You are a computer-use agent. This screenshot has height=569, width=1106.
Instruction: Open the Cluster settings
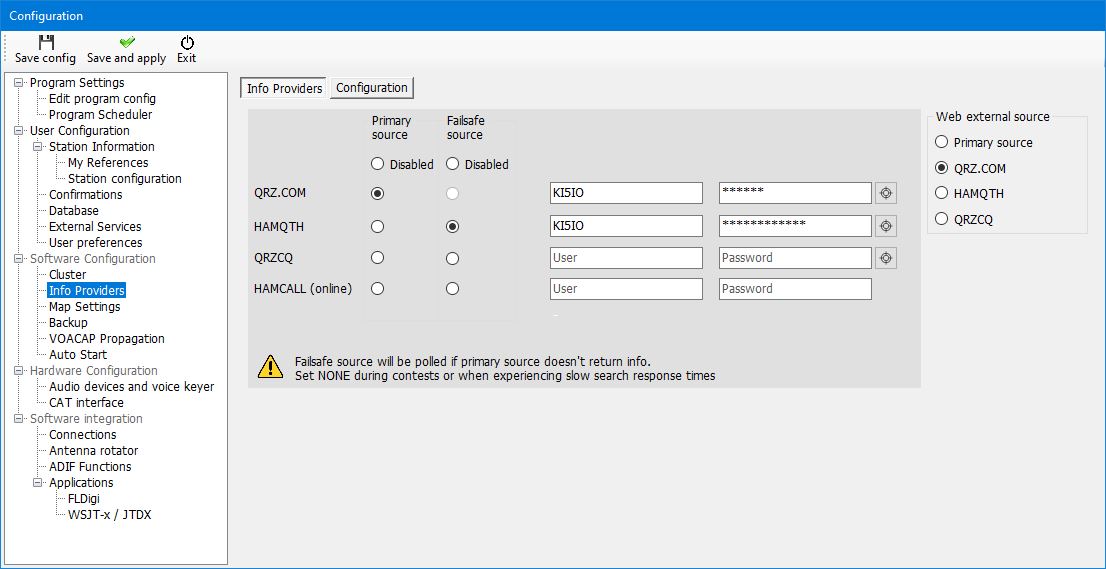click(x=67, y=275)
